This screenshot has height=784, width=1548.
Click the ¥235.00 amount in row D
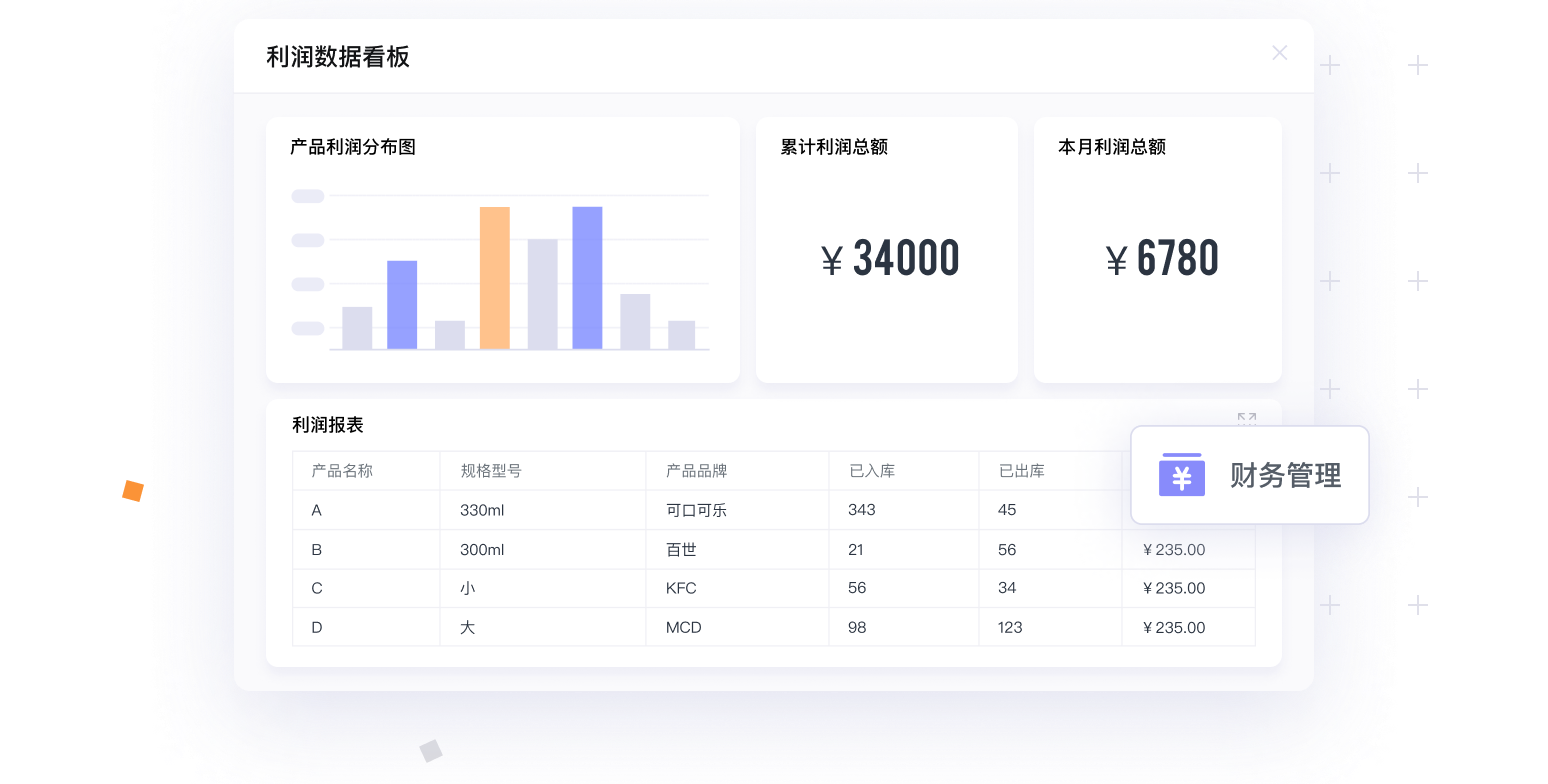tap(1173, 628)
